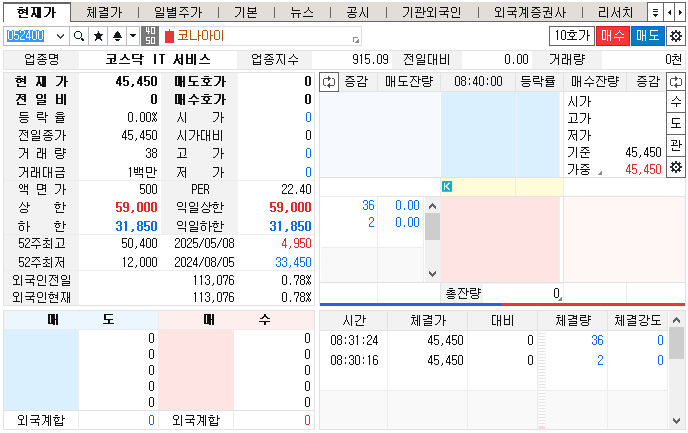Click down arrow of order book mini scrollbar
The height and width of the screenshot is (433, 688).
click(x=432, y=274)
